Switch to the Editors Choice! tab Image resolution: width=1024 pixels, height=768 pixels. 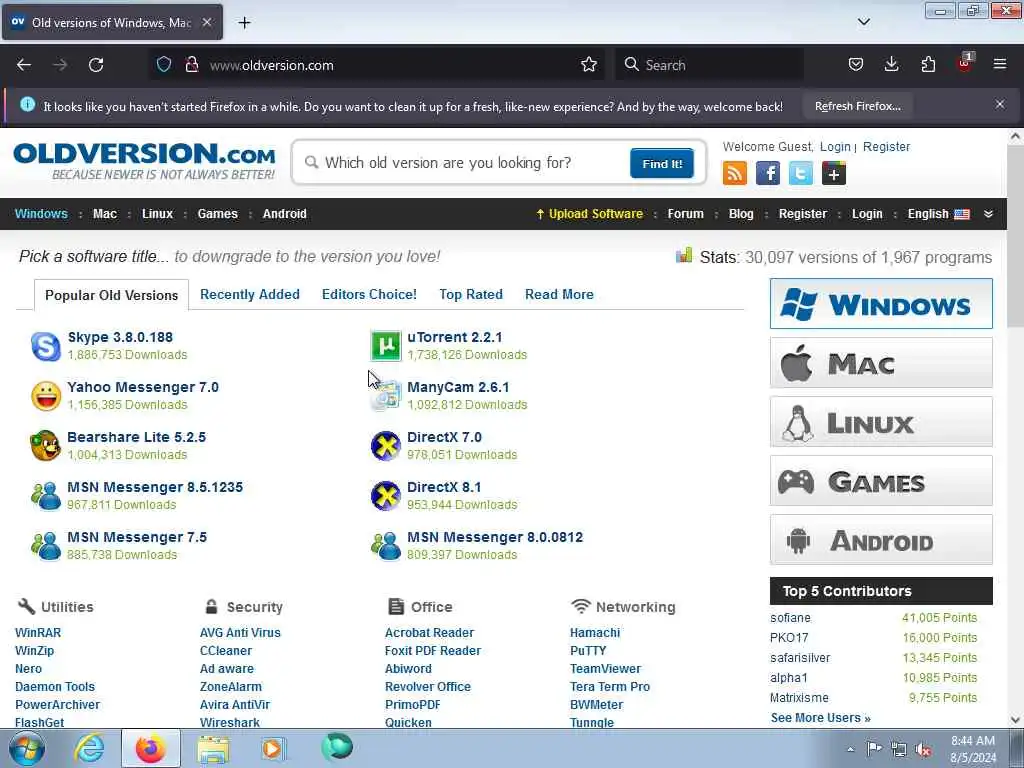tap(369, 295)
